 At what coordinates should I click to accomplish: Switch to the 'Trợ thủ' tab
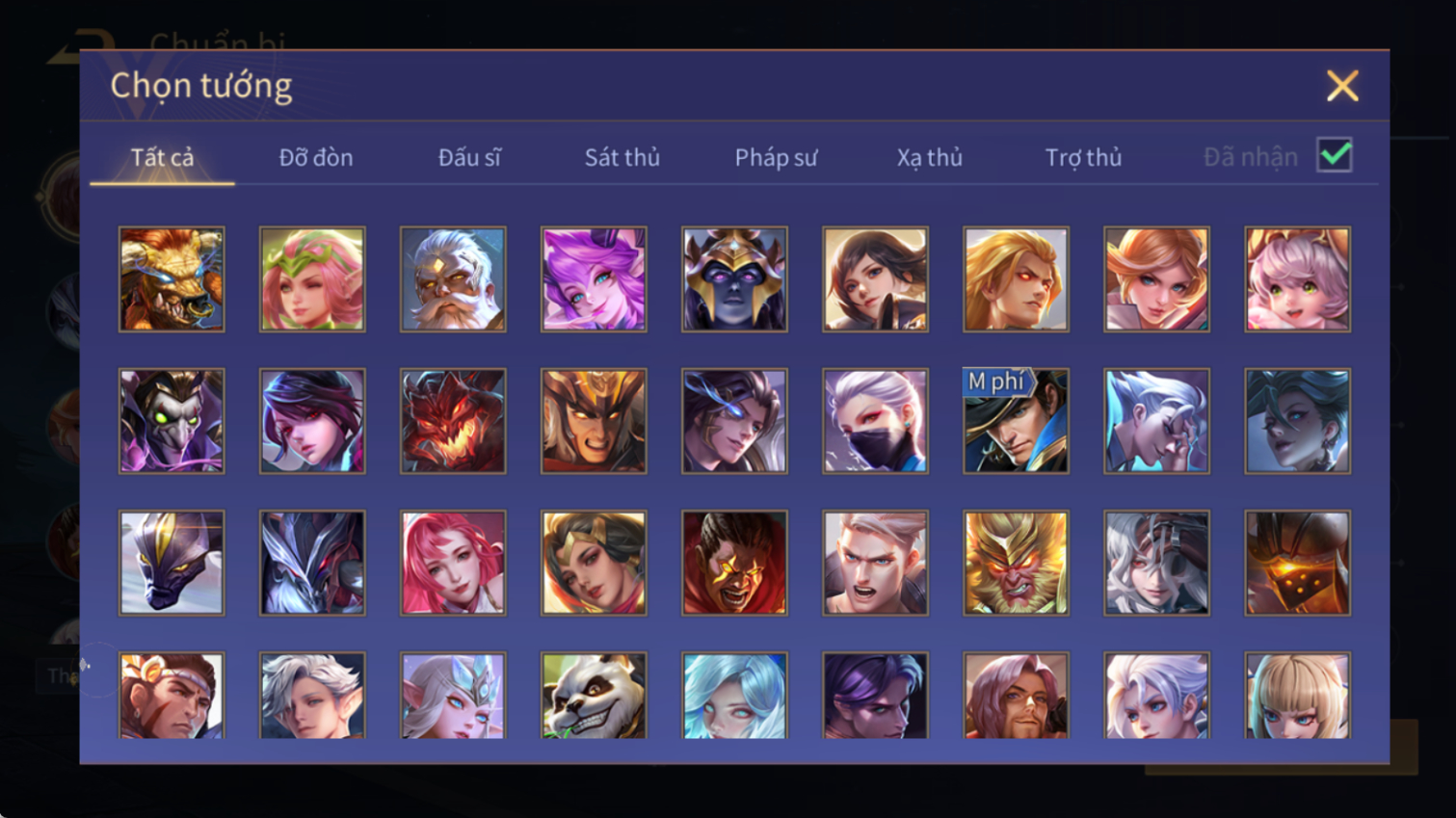coord(1083,157)
